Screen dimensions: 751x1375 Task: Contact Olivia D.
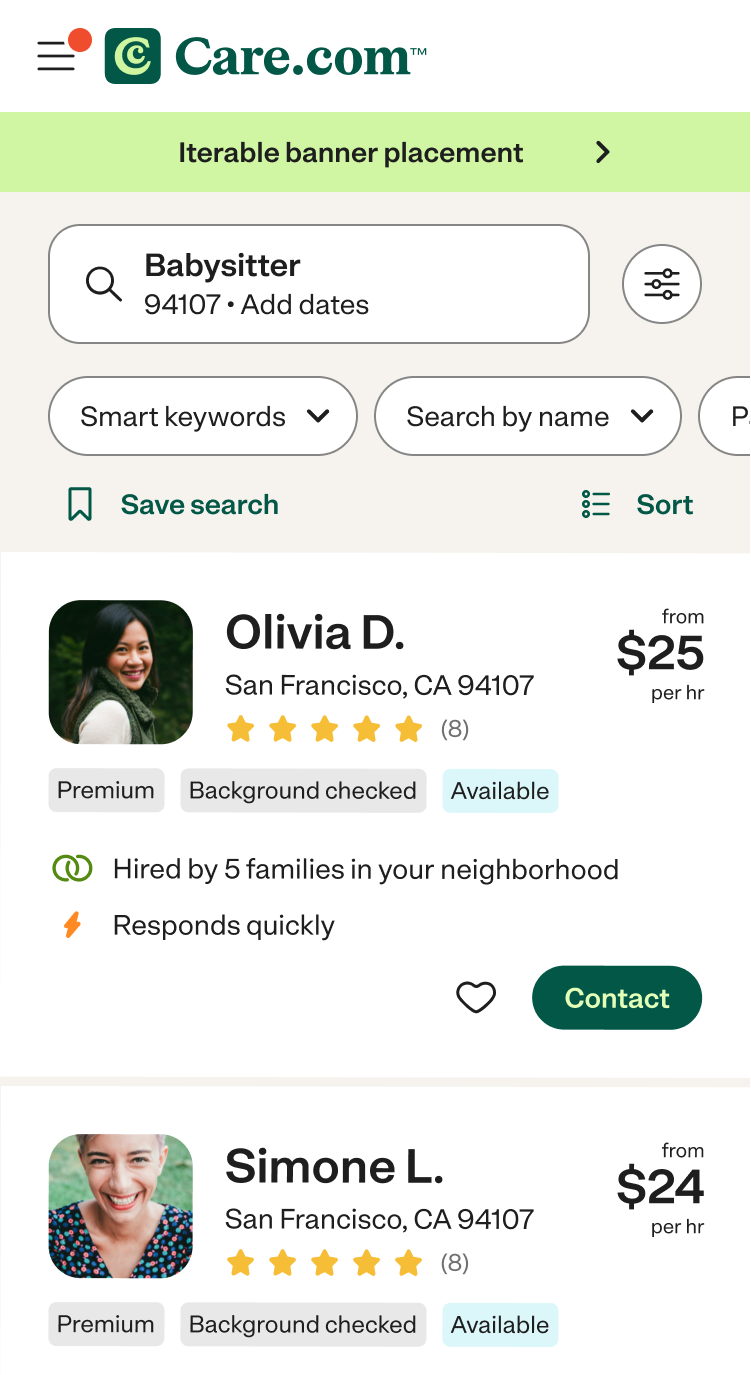pyautogui.click(x=617, y=997)
